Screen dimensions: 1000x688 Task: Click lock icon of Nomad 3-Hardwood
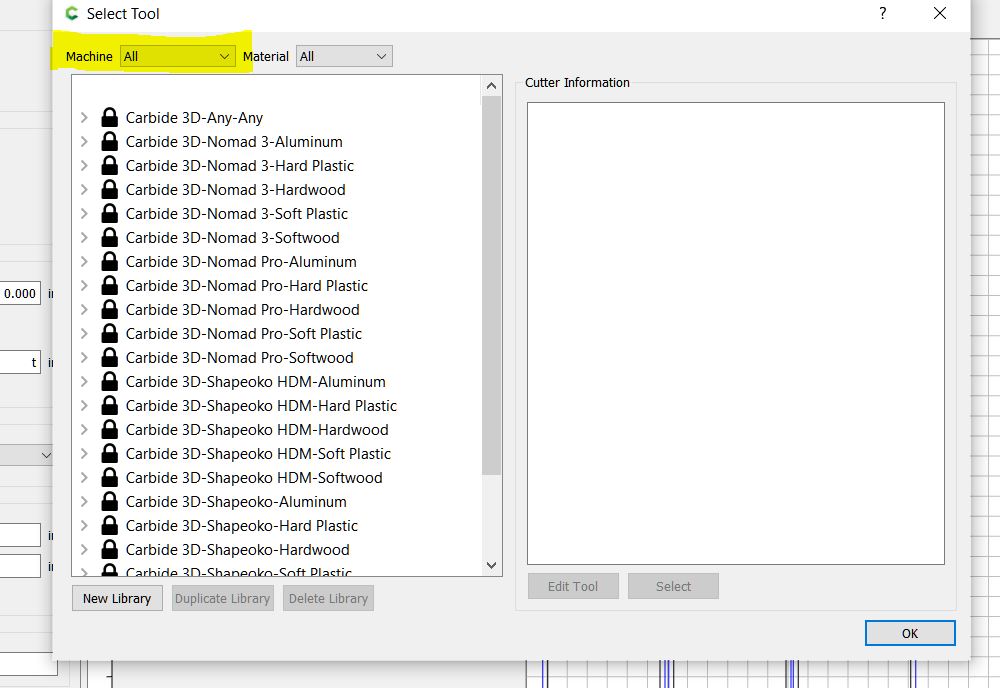pos(110,189)
